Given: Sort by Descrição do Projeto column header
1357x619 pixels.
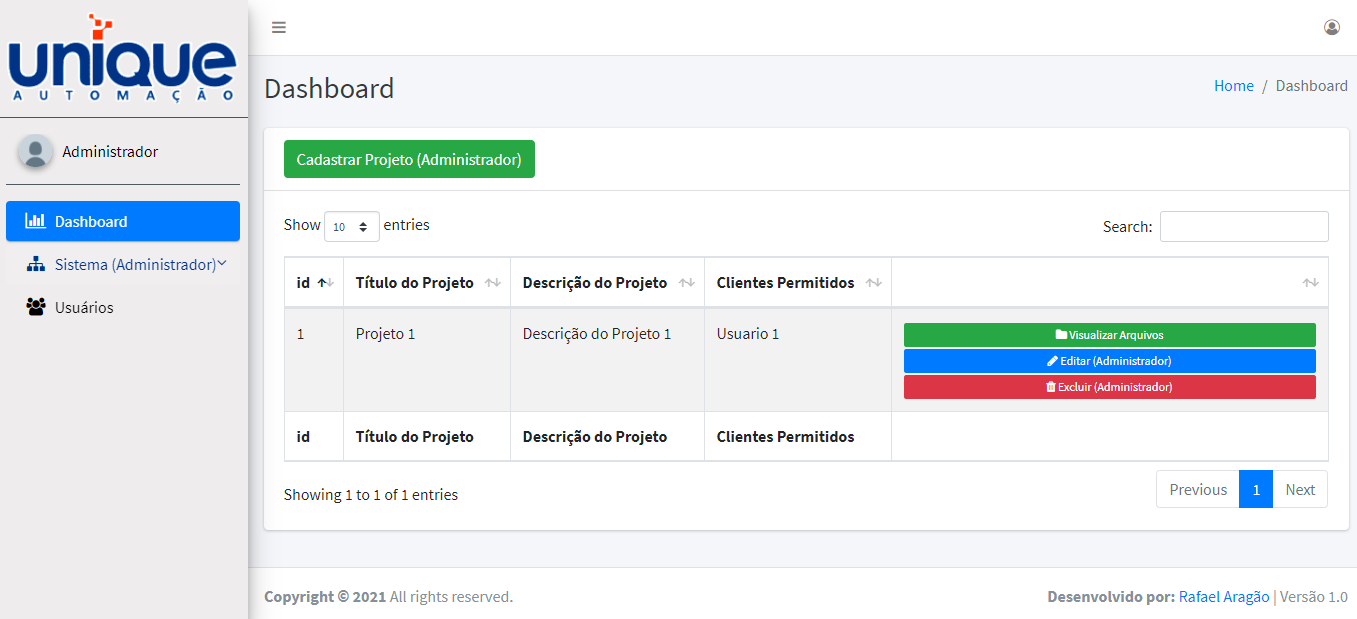Looking at the screenshot, I should [x=594, y=283].
